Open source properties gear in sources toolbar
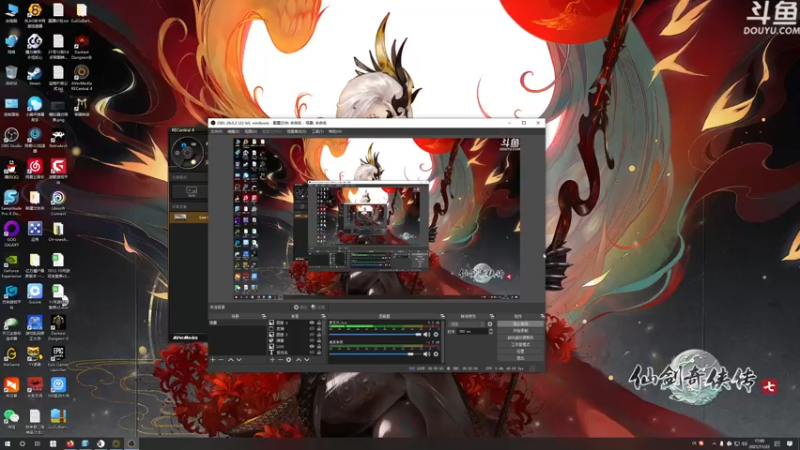 pyautogui.click(x=289, y=360)
